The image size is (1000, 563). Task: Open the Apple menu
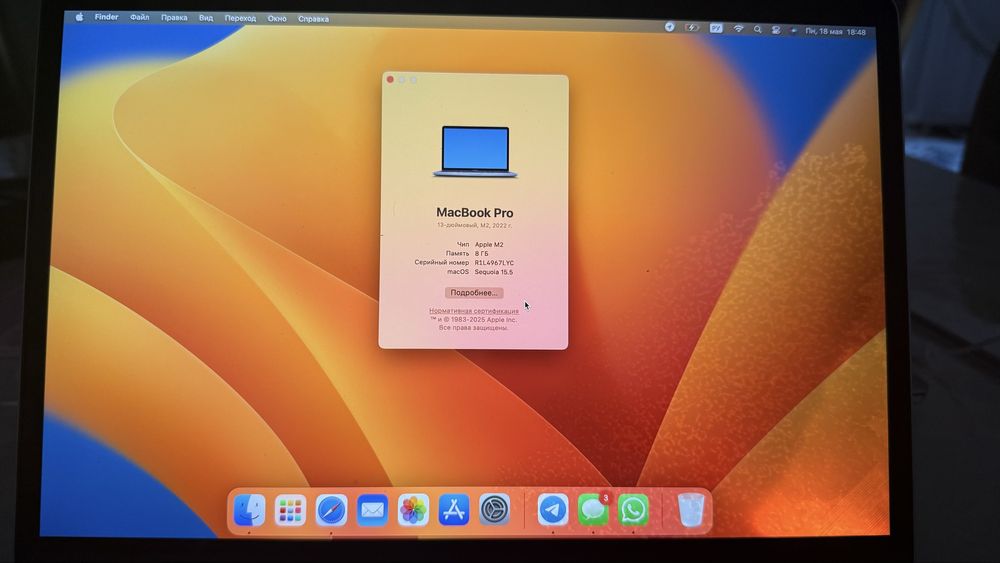[x=79, y=17]
